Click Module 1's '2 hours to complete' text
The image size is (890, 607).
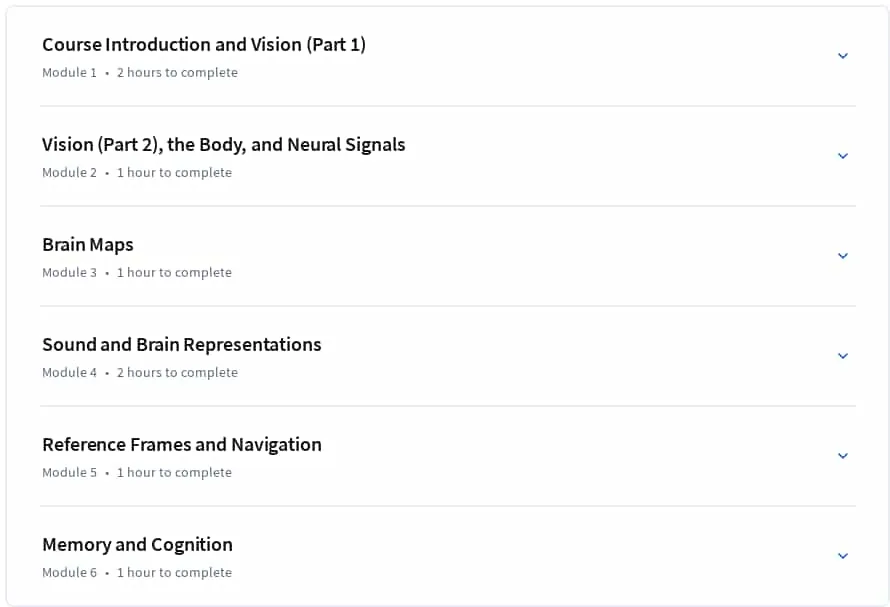pyautogui.click(x=177, y=73)
